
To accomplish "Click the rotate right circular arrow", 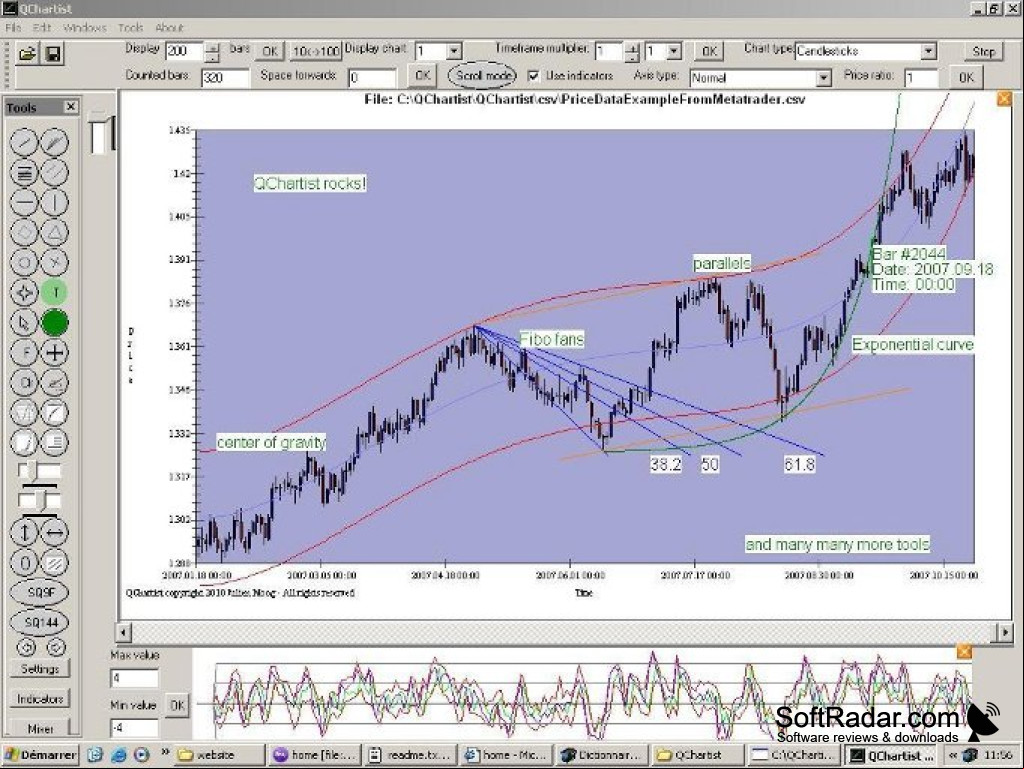I will point(56,648).
